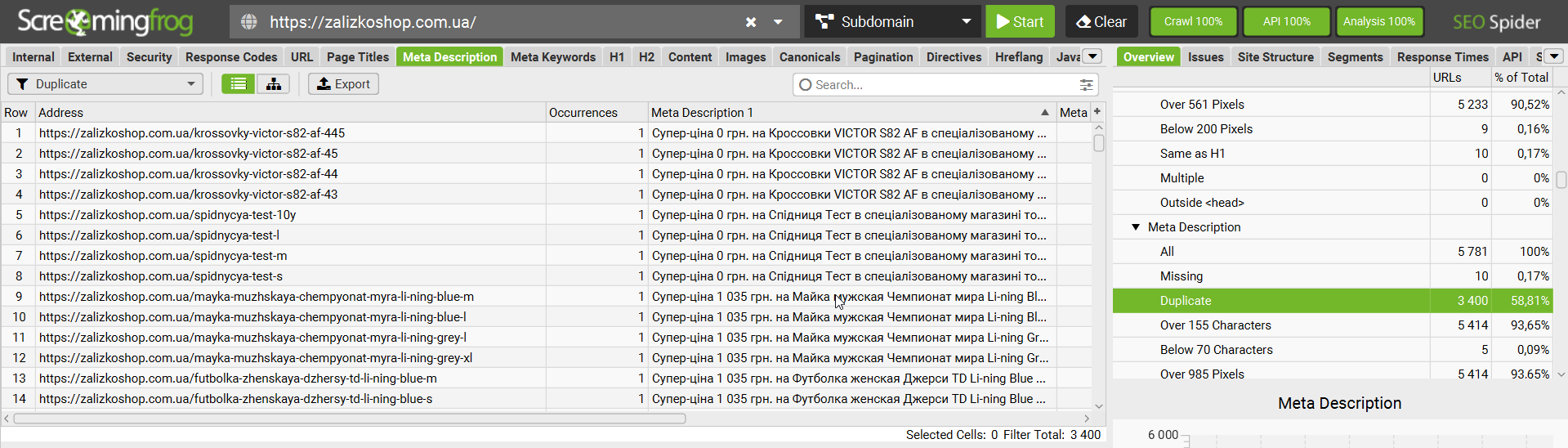Click the globe icon in URL bar
The width and height of the screenshot is (1568, 448).
[x=249, y=22]
